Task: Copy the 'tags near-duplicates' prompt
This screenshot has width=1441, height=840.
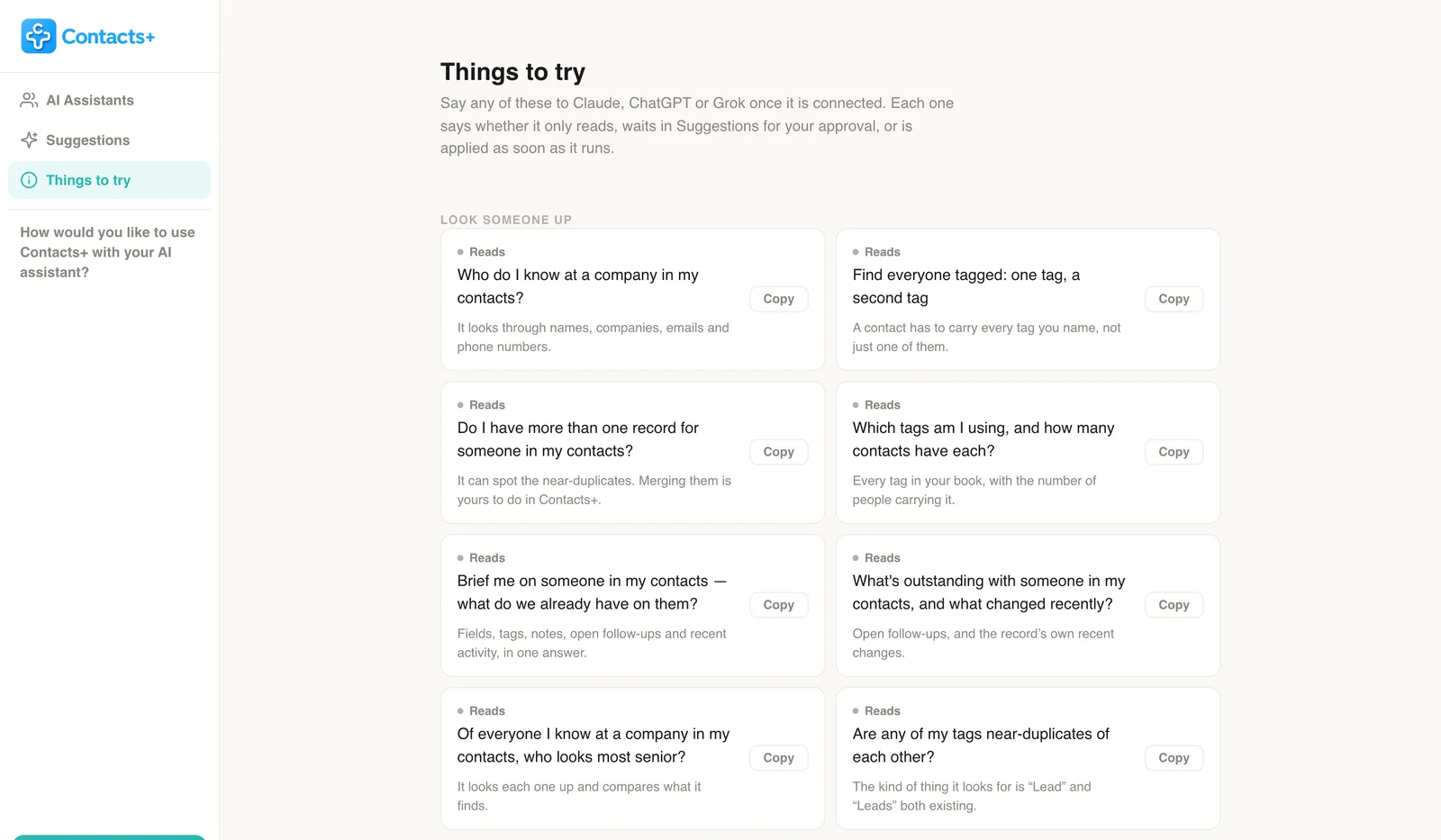Action: (x=1174, y=758)
